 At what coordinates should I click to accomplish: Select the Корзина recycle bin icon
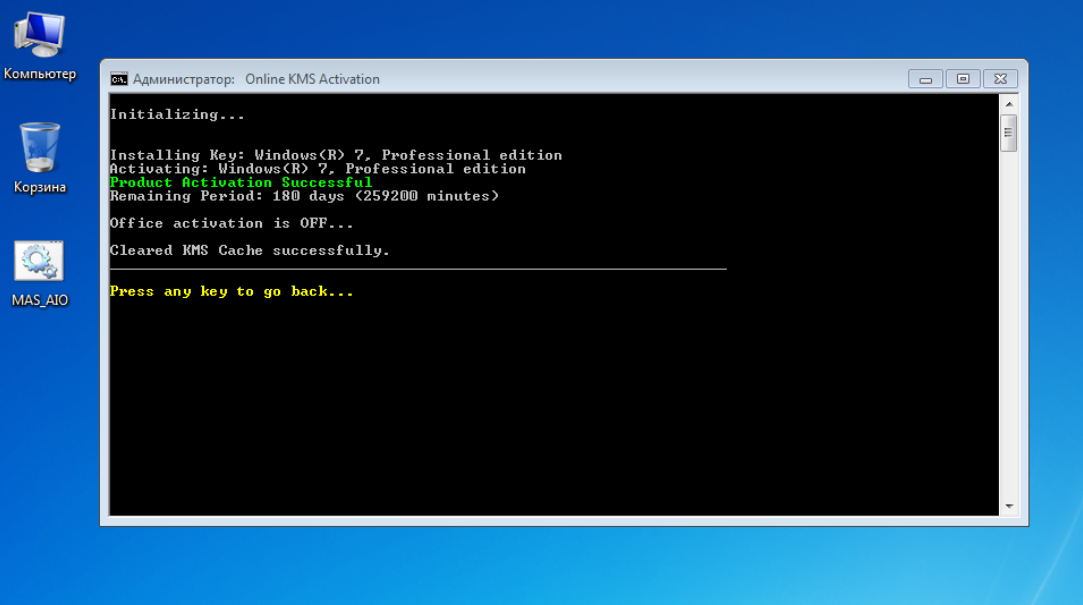click(x=40, y=152)
